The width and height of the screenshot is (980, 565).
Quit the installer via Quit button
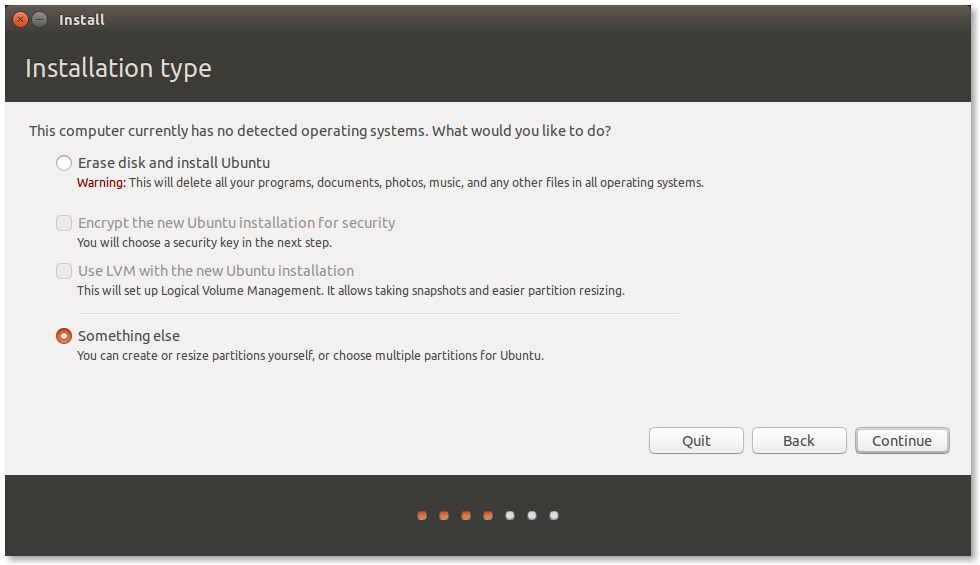point(696,441)
